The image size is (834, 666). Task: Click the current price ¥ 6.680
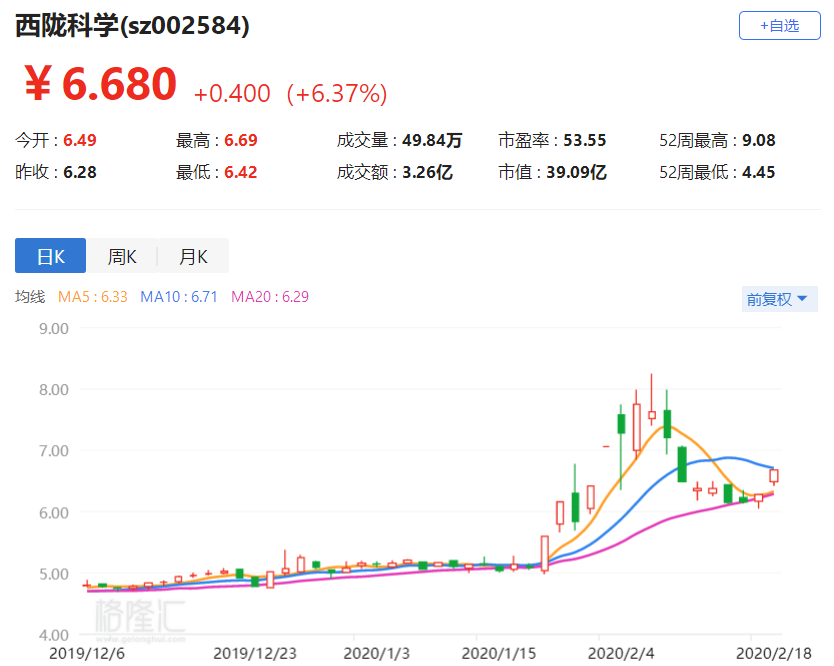101,84
